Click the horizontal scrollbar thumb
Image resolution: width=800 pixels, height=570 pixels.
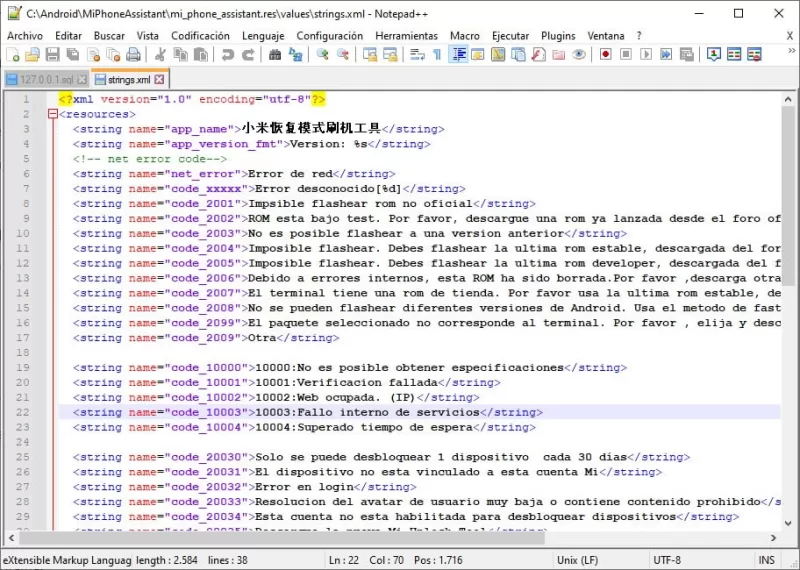(282, 538)
